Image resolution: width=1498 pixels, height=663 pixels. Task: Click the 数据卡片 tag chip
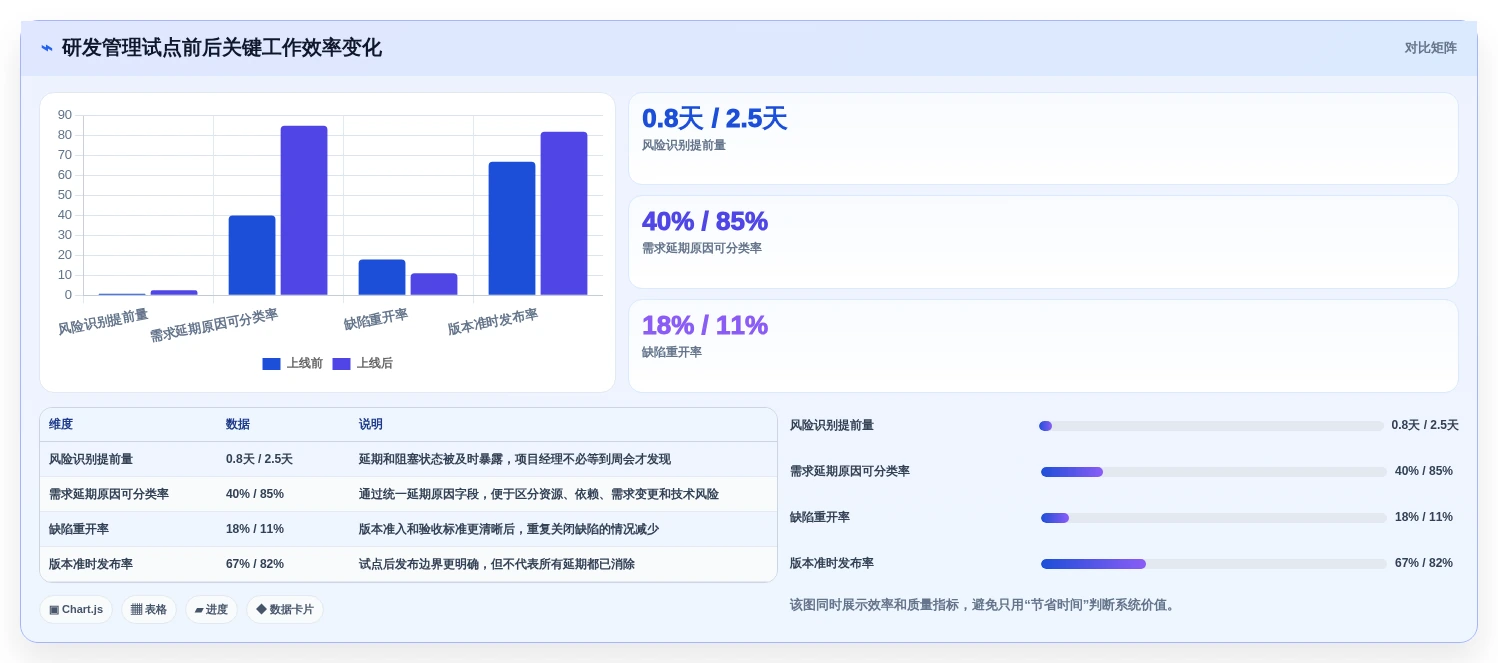[285, 609]
